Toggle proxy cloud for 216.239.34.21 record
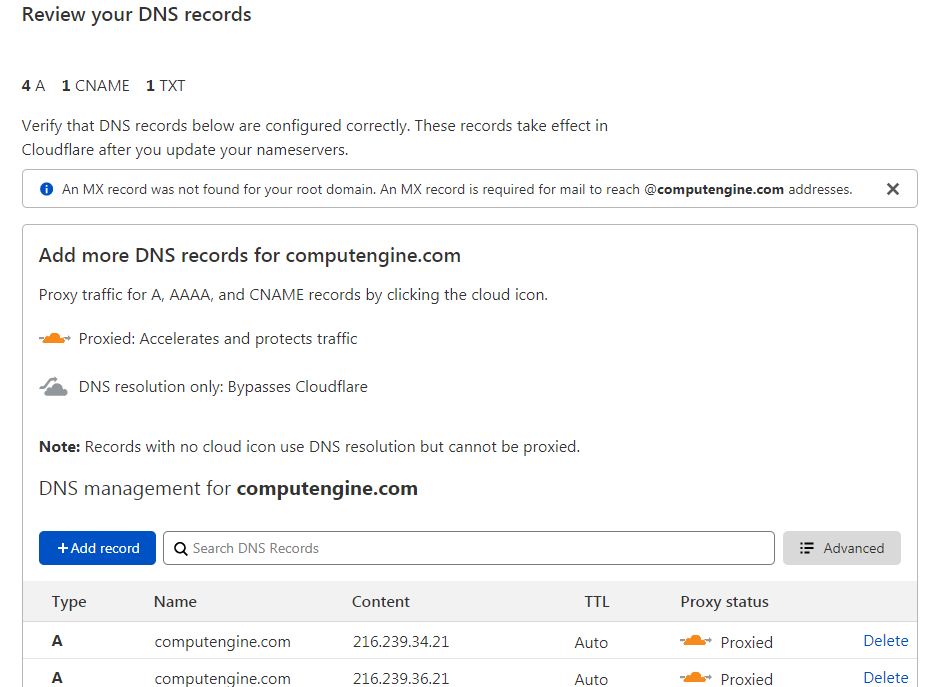The image size is (928, 687). pyautogui.click(x=696, y=641)
